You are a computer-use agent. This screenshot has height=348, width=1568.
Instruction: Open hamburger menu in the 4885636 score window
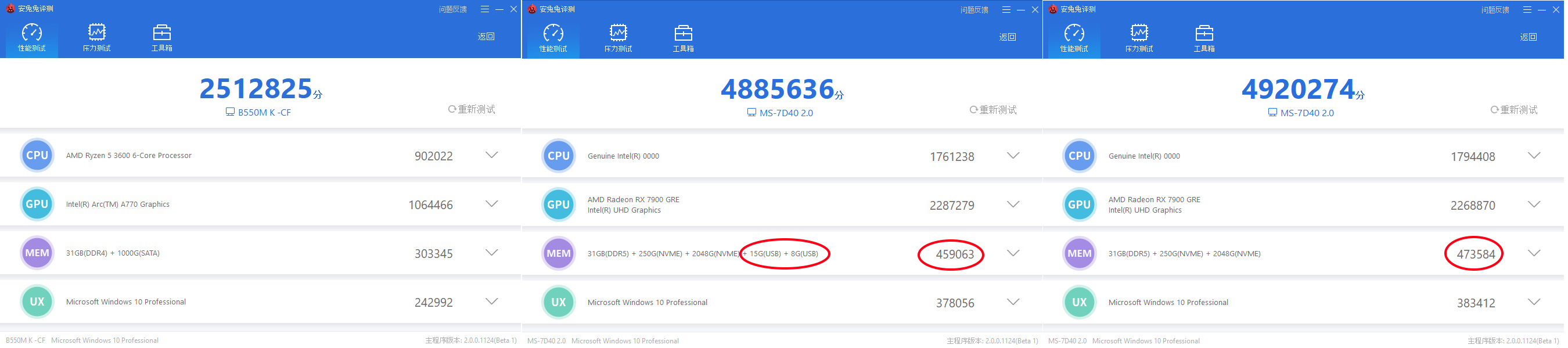pos(1006,10)
